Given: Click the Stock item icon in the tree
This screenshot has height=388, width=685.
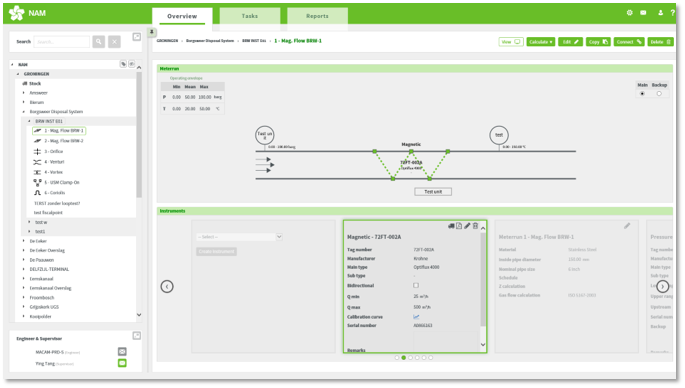Looking at the screenshot, I should click(25, 83).
